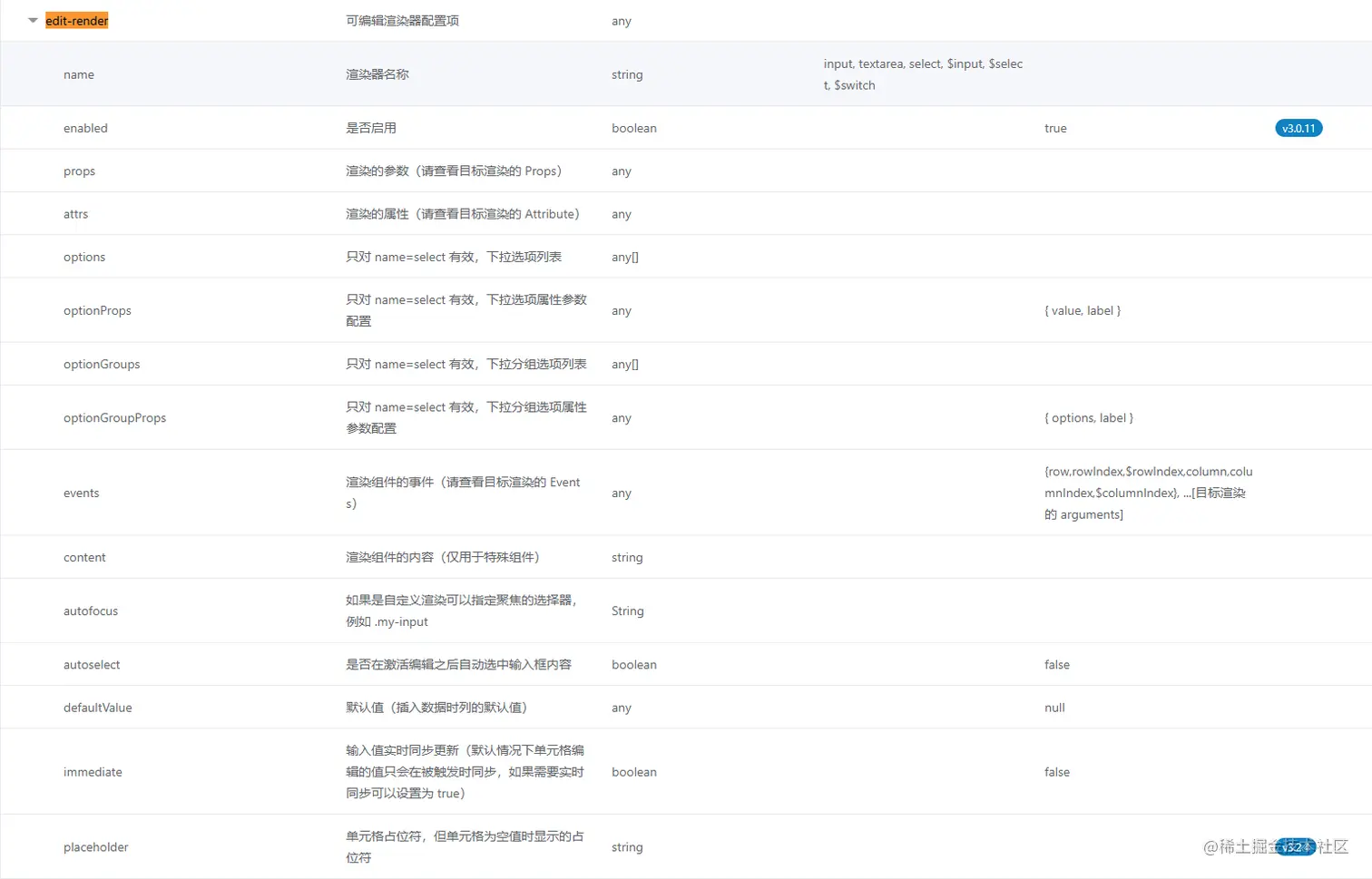Click the autoselect parameter cell

pos(92,664)
